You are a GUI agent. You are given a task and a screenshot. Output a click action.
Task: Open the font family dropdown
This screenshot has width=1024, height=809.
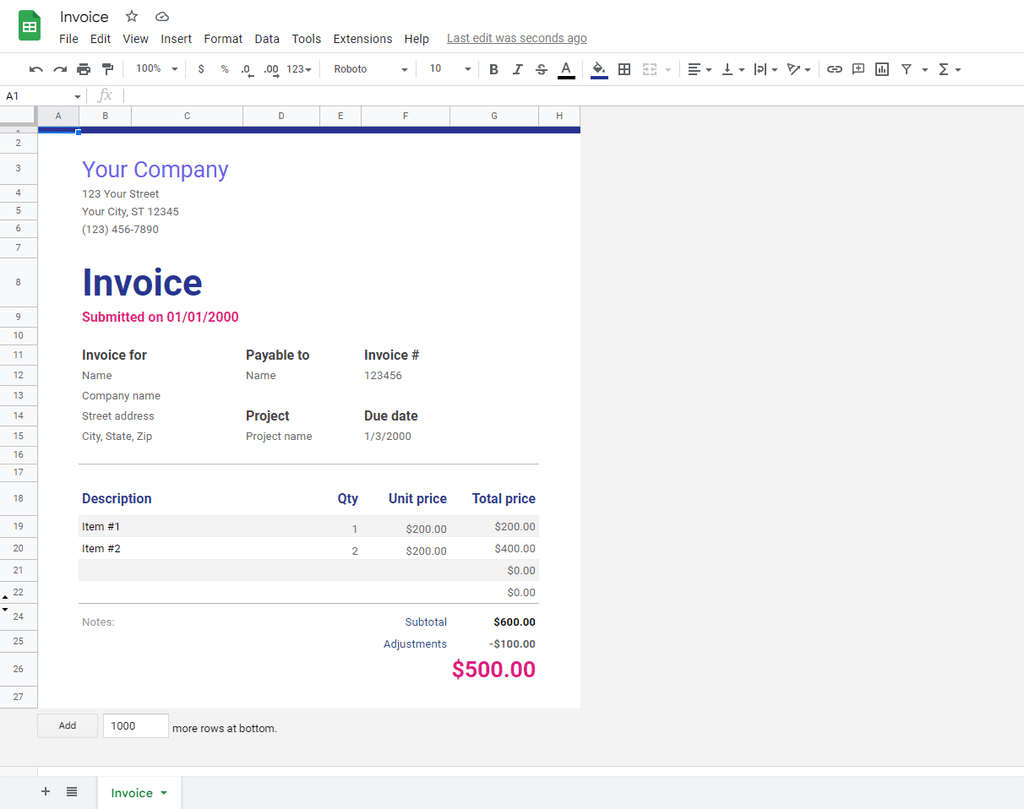370,69
